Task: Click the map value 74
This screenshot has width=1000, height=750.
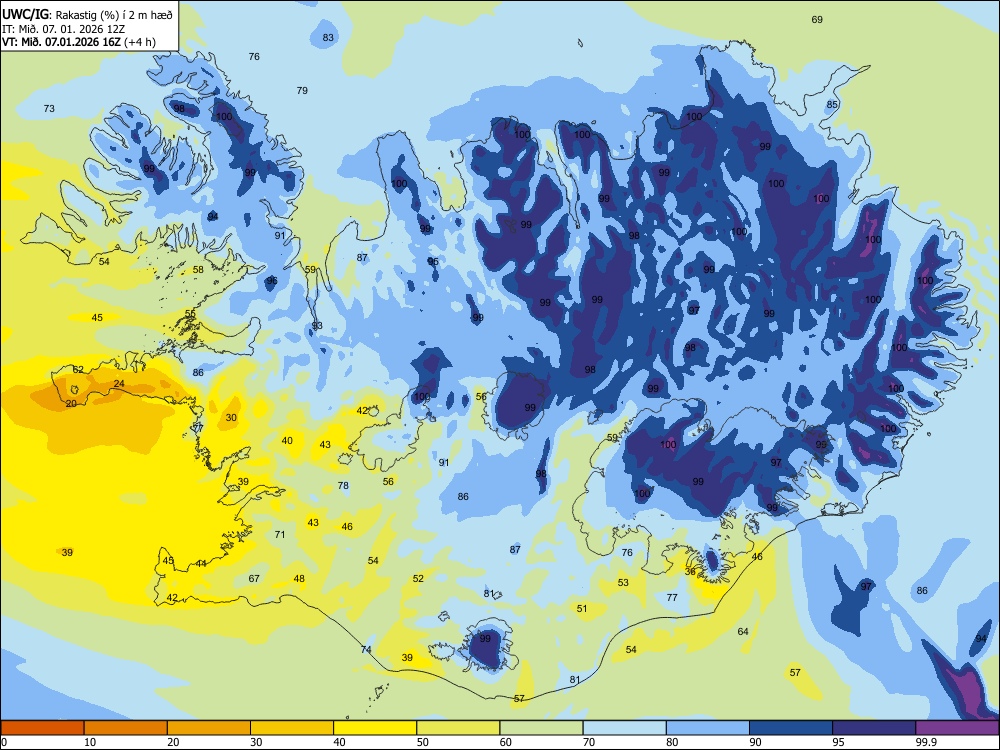Action: click(x=366, y=650)
